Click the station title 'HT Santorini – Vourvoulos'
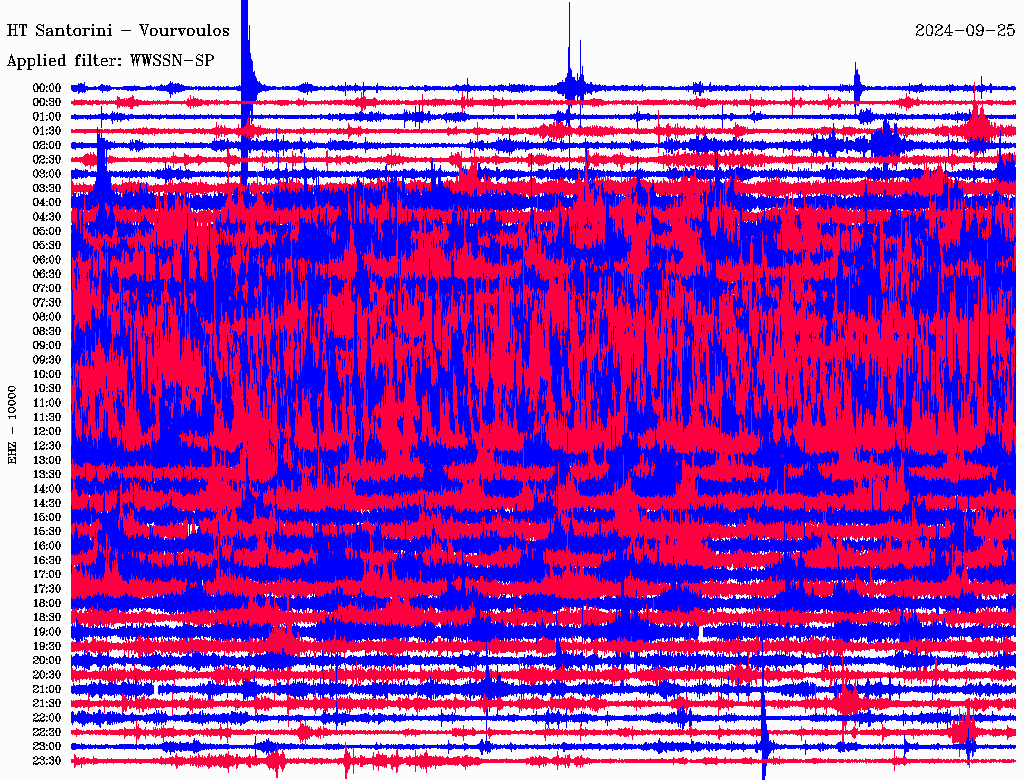Screen dimensions: 1024x780 click(x=118, y=31)
